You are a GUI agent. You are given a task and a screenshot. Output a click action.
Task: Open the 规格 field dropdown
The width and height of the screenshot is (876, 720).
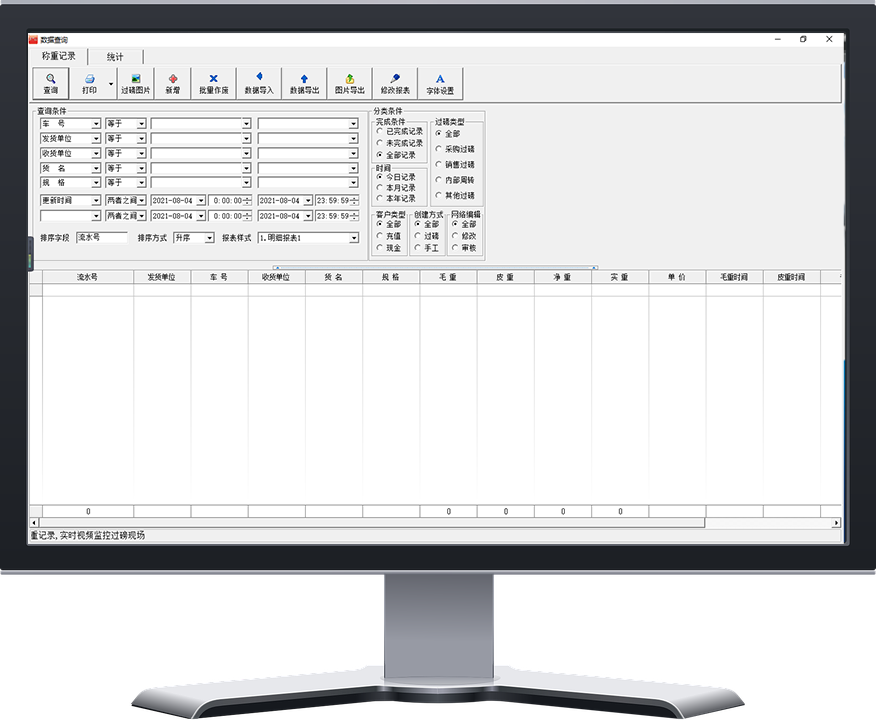point(96,183)
